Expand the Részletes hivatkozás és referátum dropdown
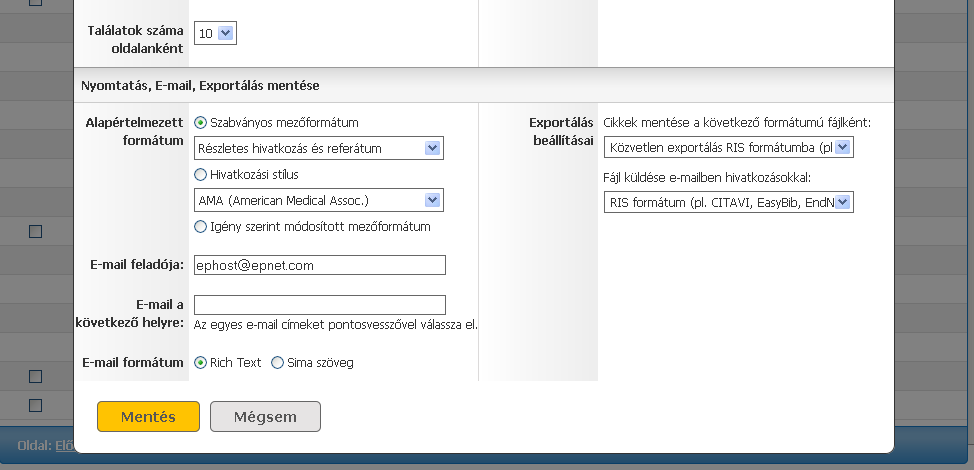Image resolution: width=974 pixels, height=470 pixels. tap(319, 148)
